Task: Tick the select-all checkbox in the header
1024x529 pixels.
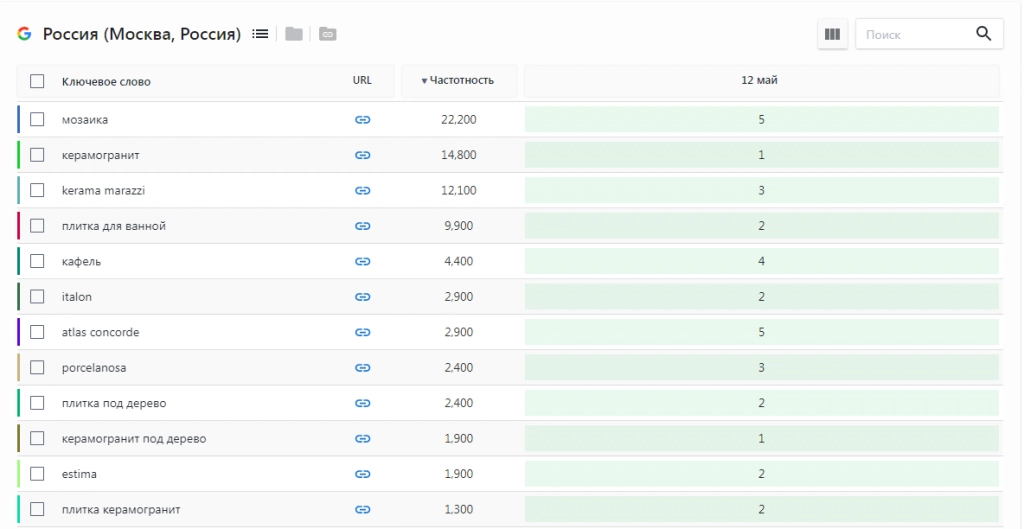Action: tap(37, 82)
